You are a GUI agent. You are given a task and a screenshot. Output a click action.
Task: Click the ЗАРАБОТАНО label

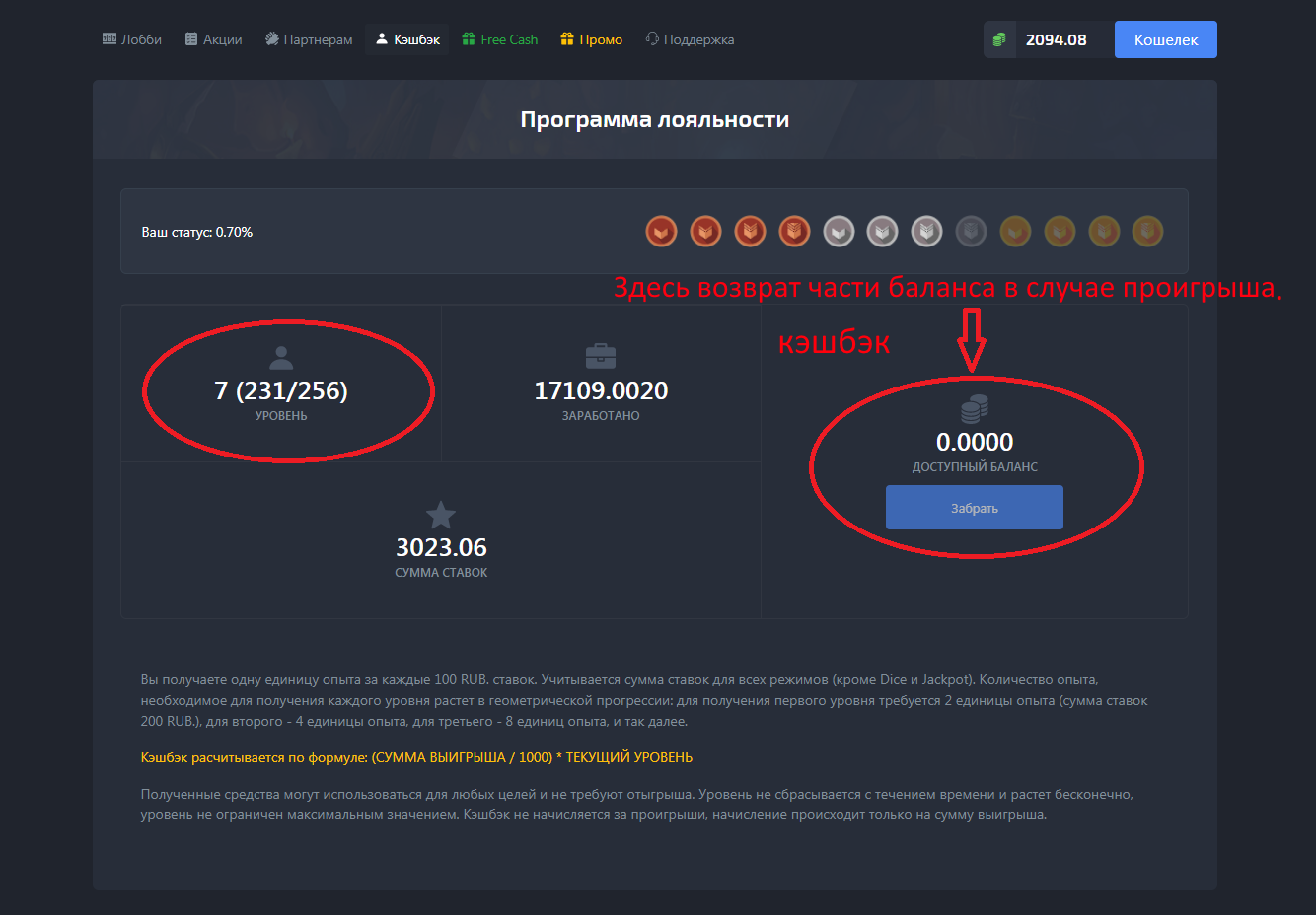pyautogui.click(x=601, y=416)
